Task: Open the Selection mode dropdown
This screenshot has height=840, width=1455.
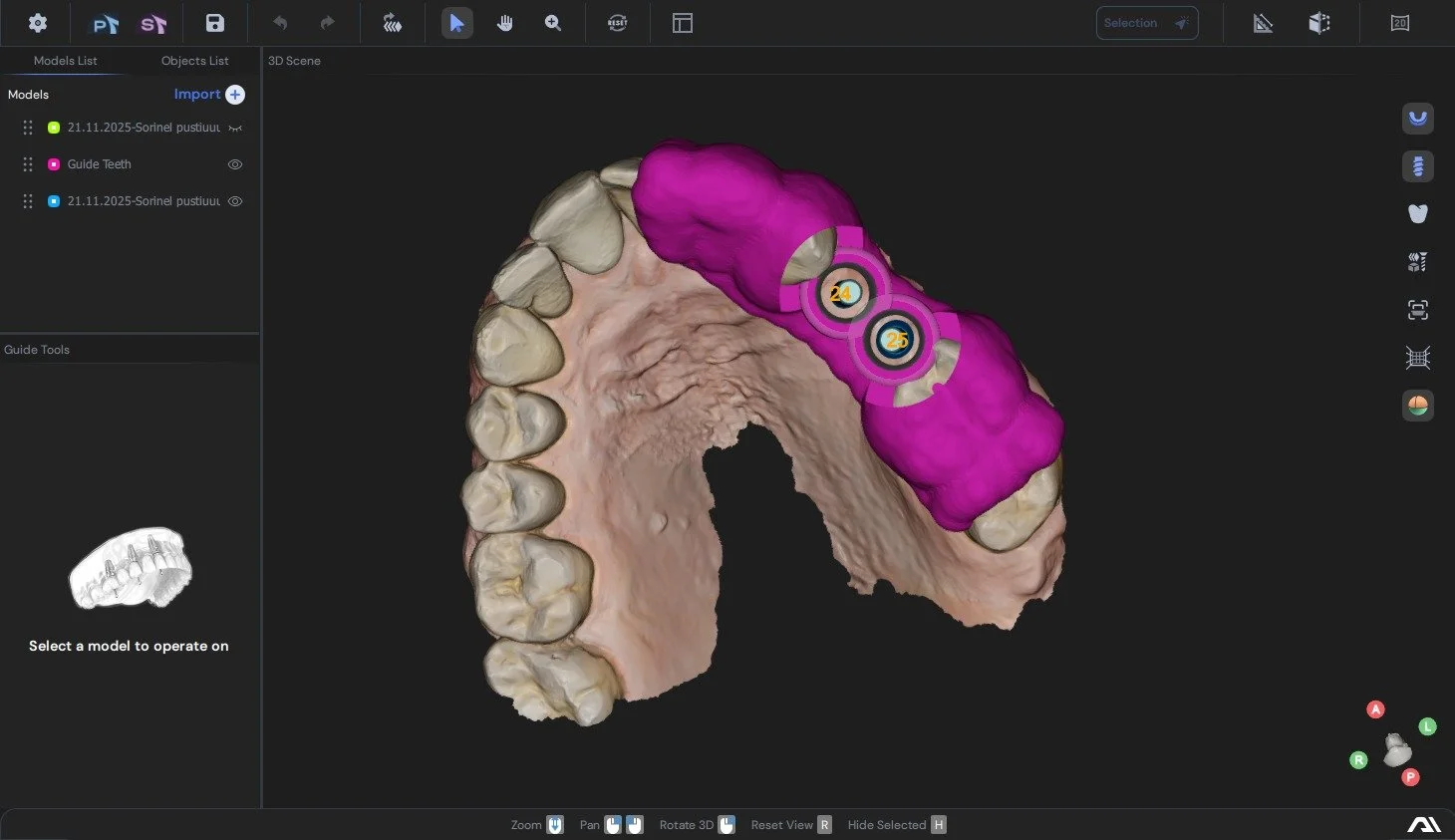Action: click(x=1147, y=22)
